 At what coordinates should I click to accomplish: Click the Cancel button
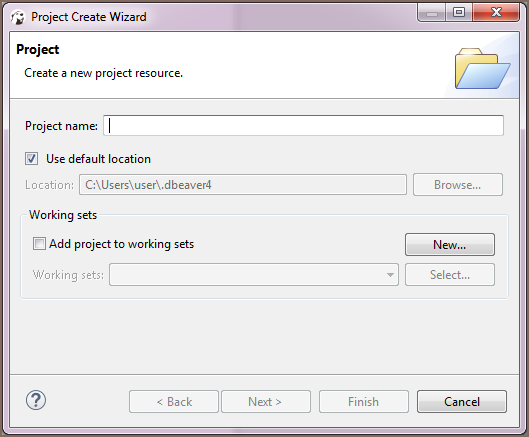(462, 402)
